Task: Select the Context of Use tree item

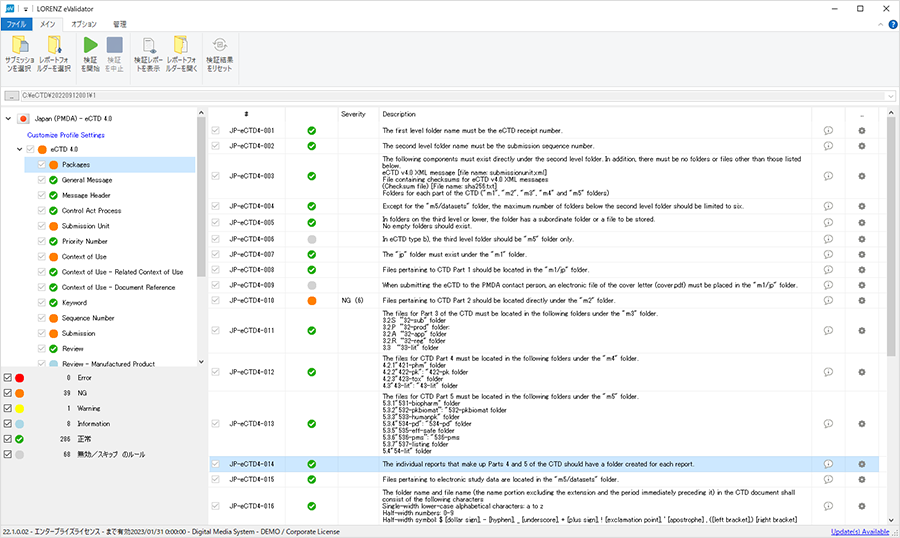Action: 84,257
